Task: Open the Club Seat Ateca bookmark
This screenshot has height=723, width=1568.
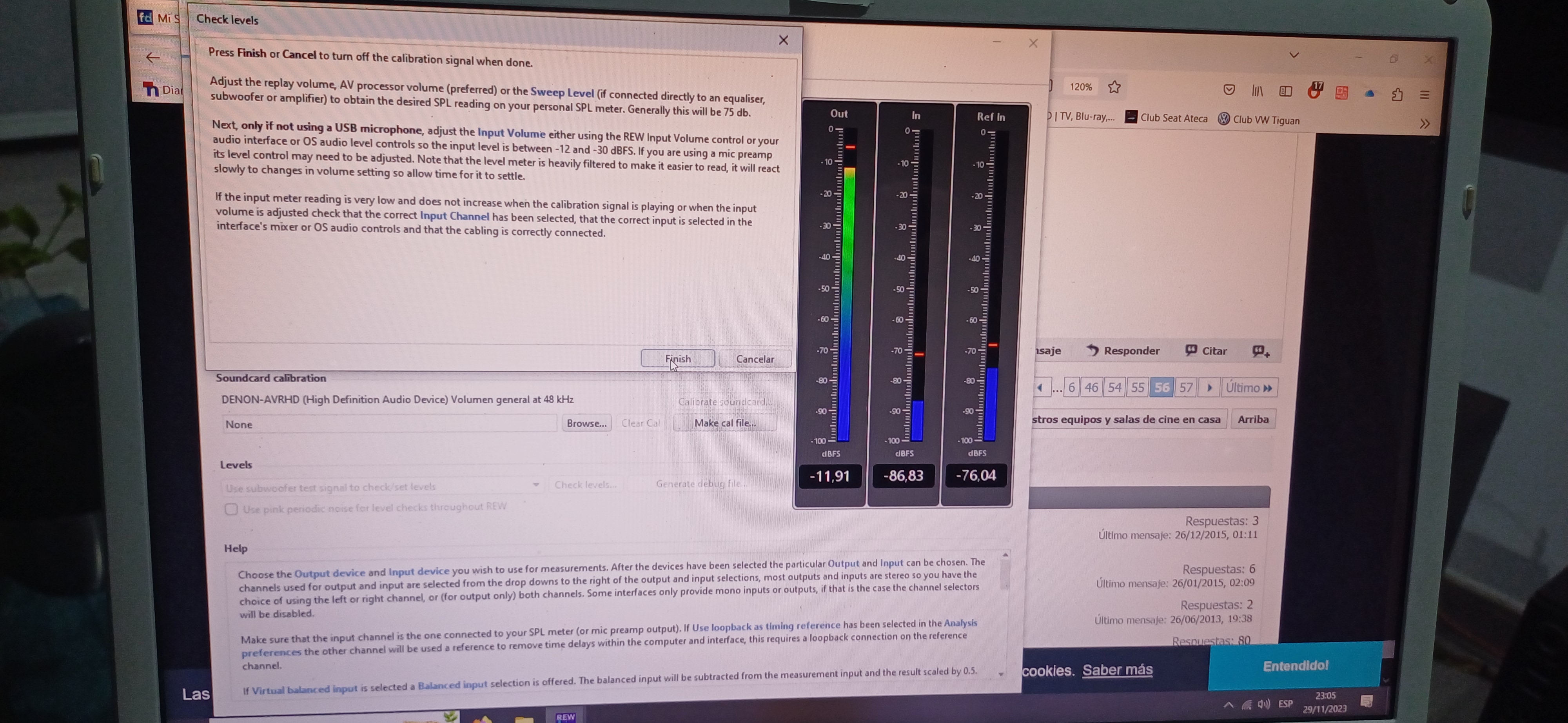Action: click(1166, 118)
